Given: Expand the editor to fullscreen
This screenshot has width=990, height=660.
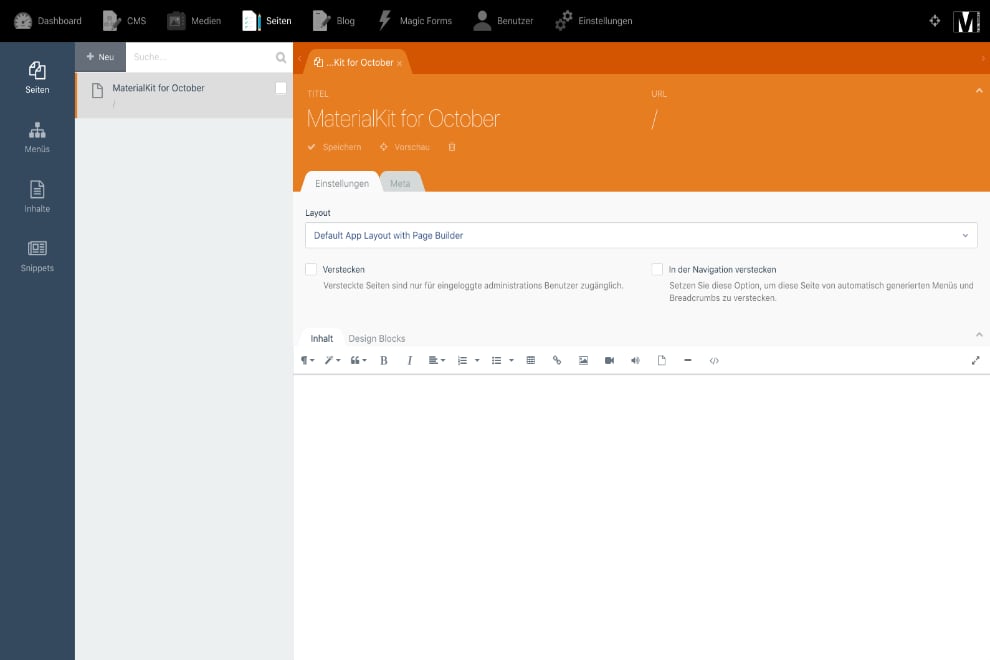Looking at the screenshot, I should click(x=975, y=361).
